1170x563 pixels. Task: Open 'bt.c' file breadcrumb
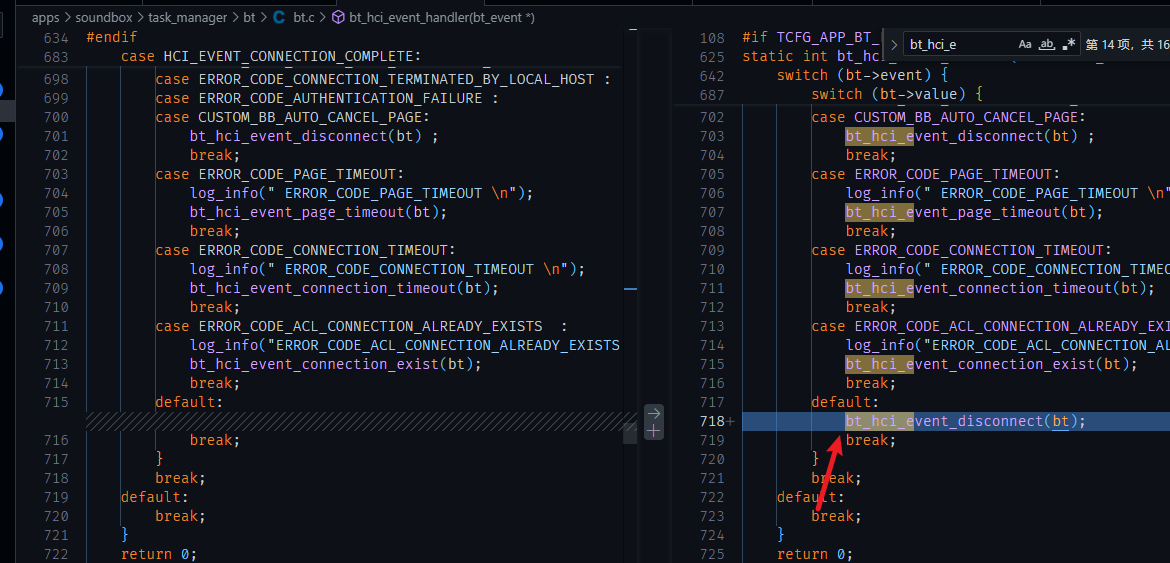[304, 16]
